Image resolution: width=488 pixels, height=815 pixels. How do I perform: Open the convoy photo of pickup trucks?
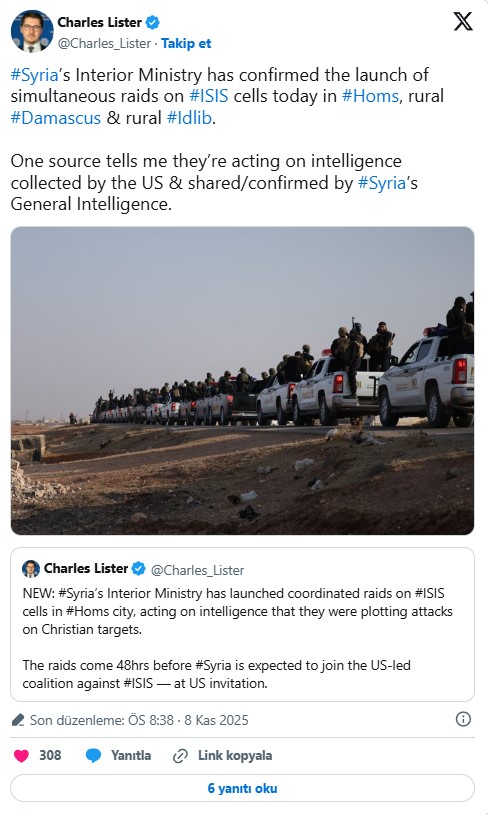[x=242, y=380]
